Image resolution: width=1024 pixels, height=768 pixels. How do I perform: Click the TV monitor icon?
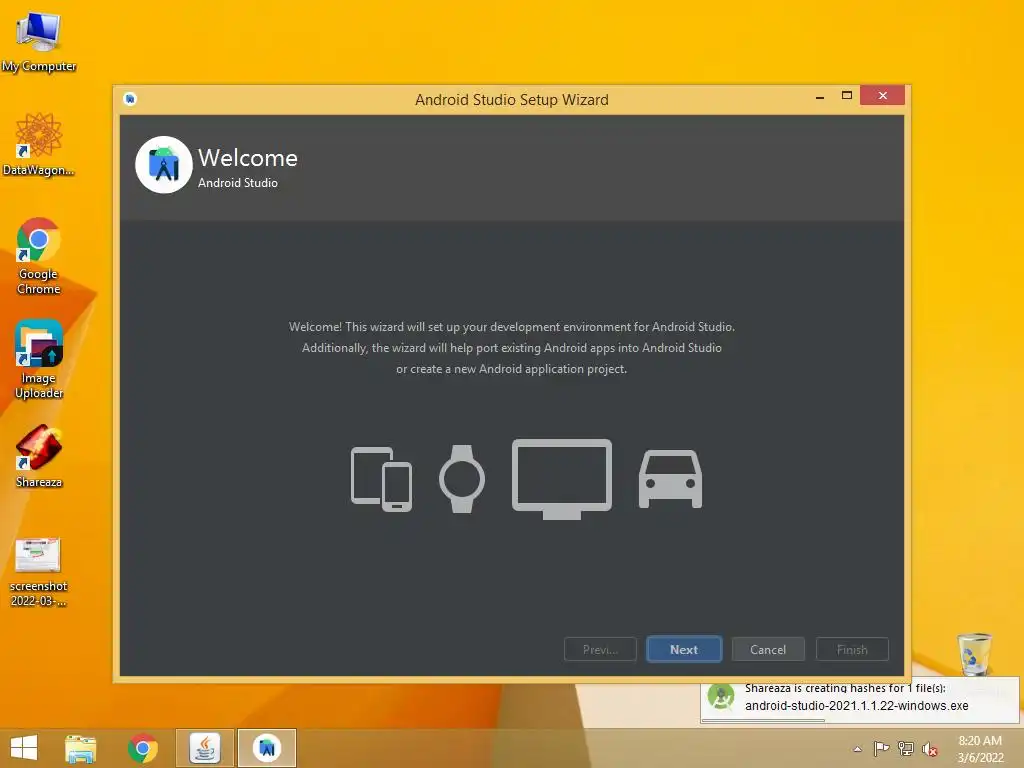coord(562,479)
